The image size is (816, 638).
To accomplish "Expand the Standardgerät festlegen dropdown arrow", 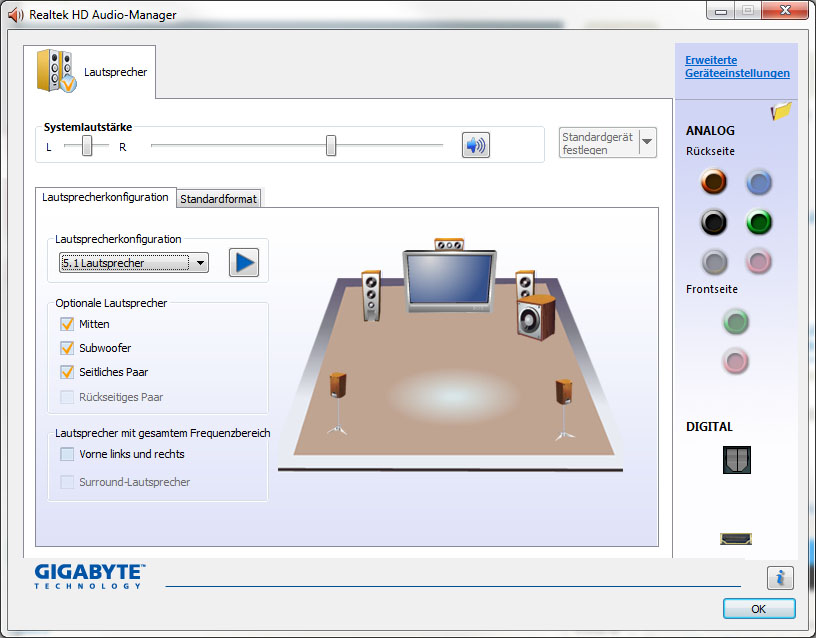I will click(647, 142).
